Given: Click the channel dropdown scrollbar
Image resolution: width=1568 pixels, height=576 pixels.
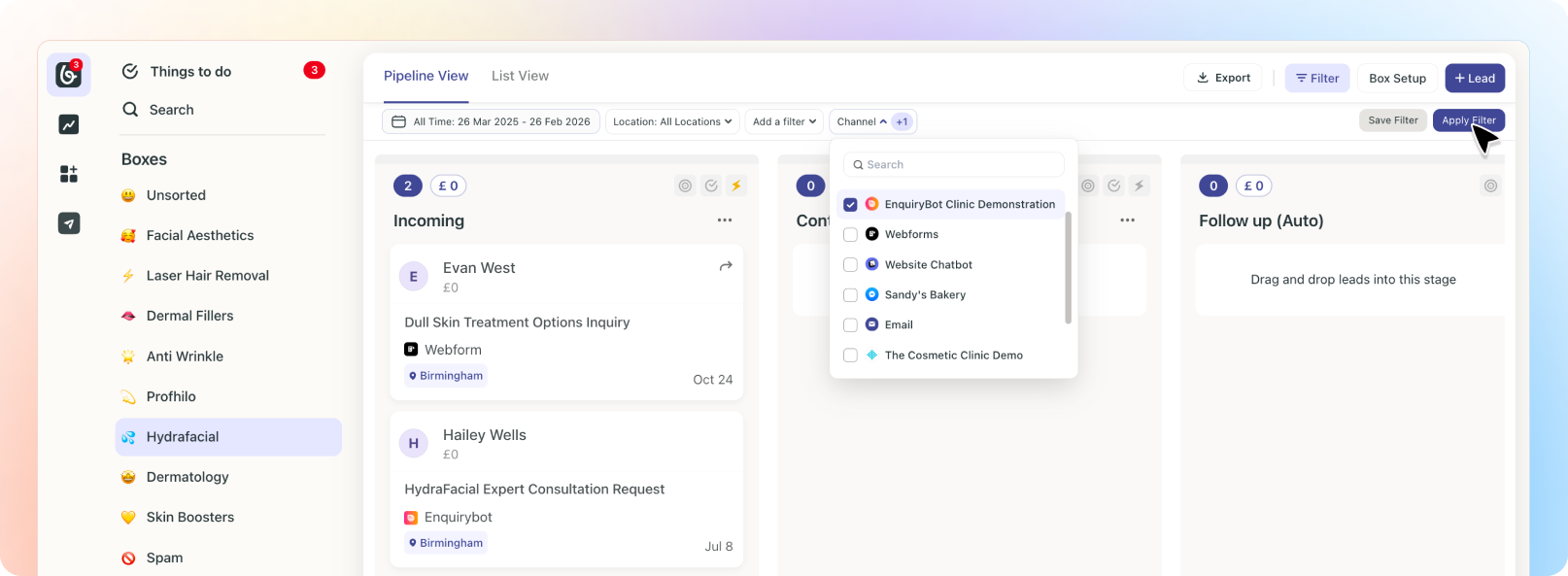Looking at the screenshot, I should point(1069,267).
